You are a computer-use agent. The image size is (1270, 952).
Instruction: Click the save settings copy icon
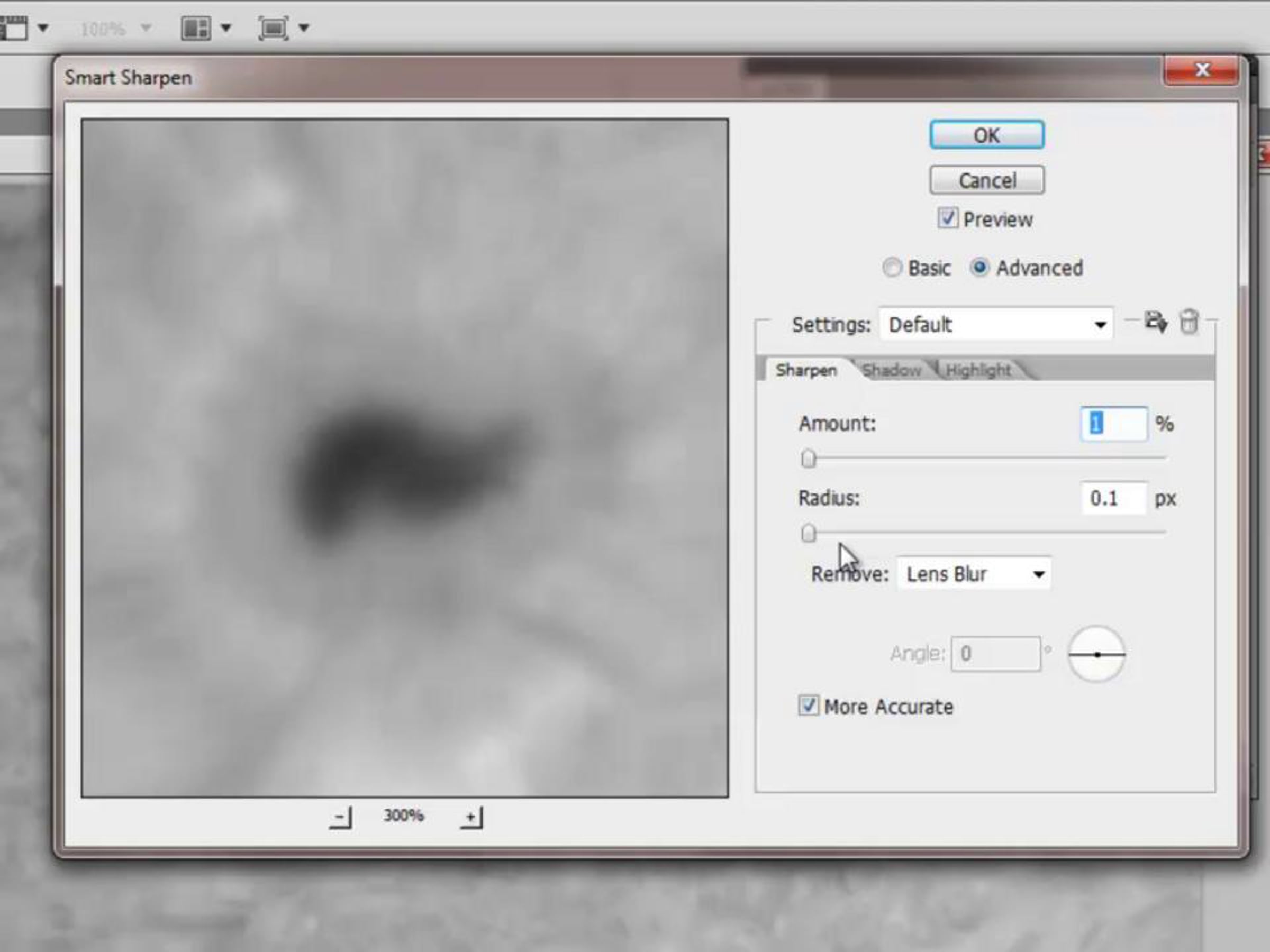[1155, 322]
